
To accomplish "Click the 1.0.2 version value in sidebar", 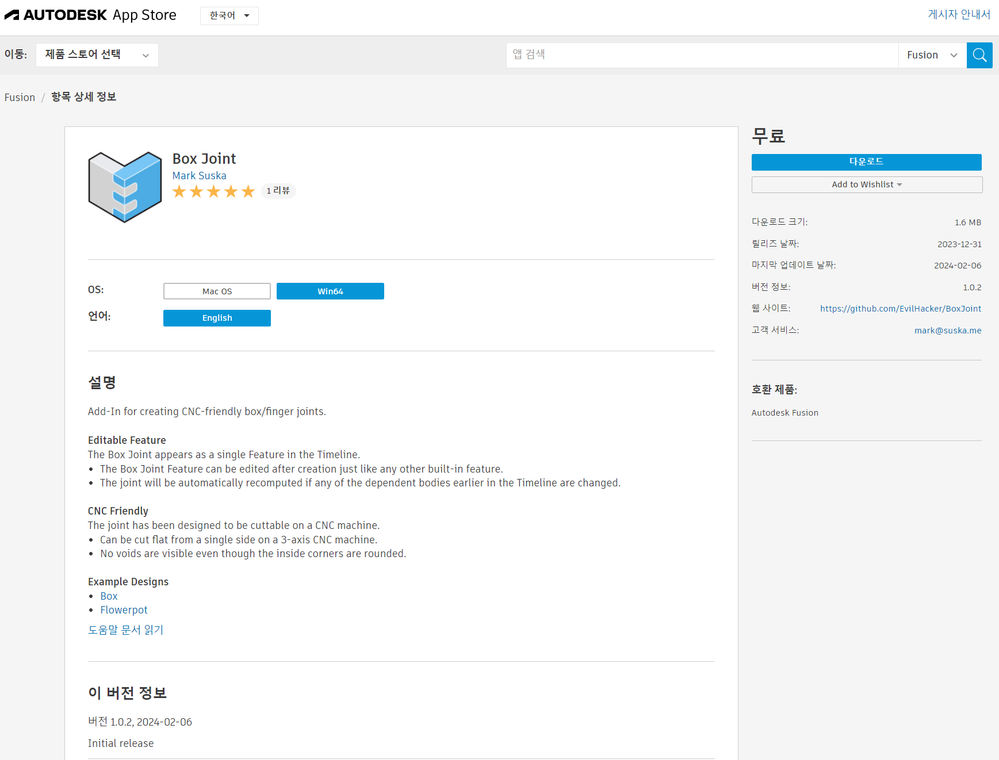I will point(972,287).
